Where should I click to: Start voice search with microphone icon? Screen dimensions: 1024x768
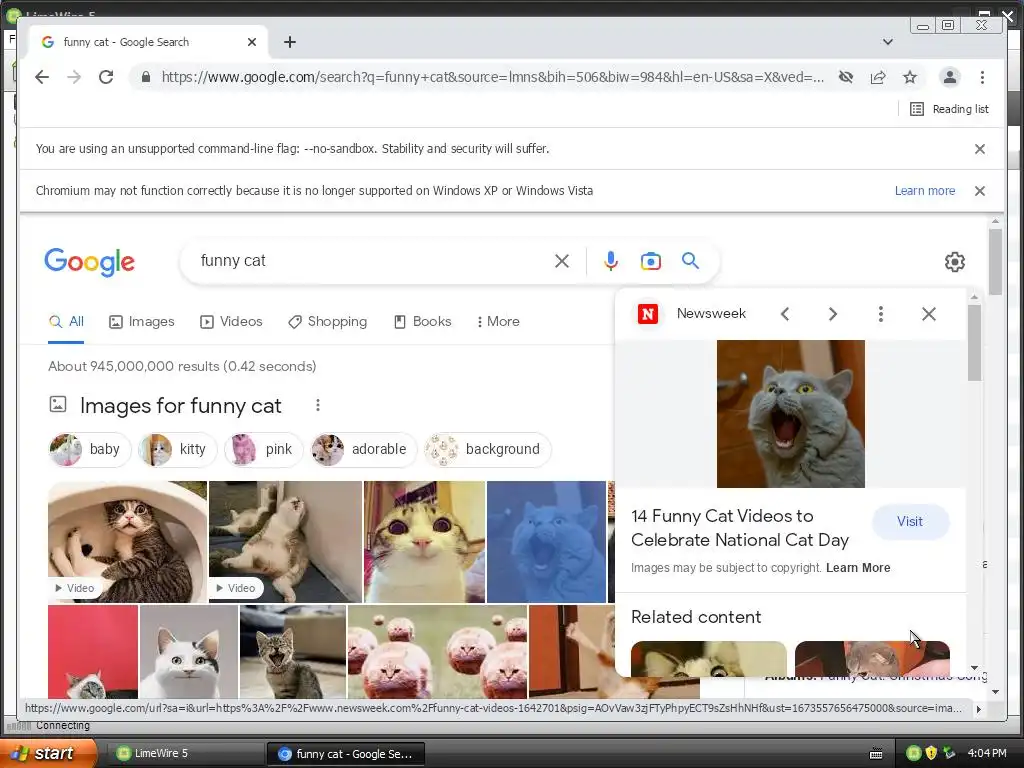pyautogui.click(x=611, y=261)
